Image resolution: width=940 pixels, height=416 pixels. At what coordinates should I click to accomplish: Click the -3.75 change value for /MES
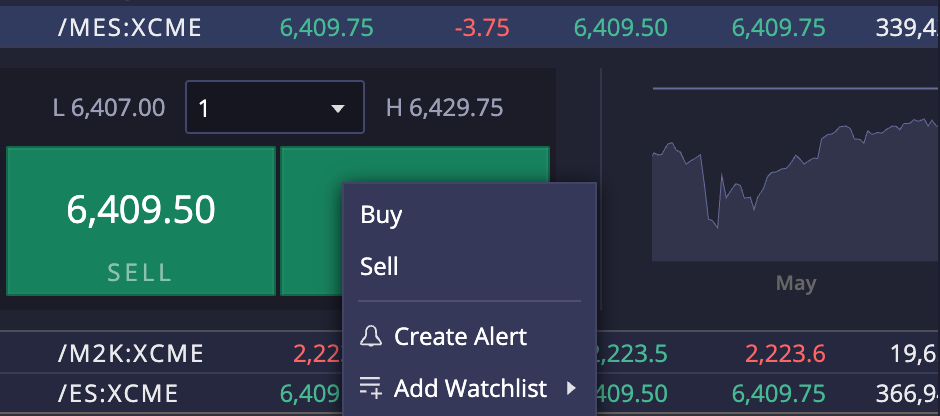click(482, 28)
